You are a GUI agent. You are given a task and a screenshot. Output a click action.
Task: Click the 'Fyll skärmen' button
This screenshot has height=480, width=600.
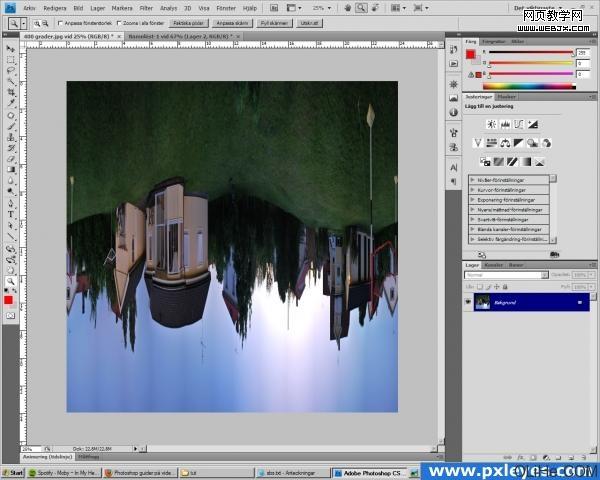click(274, 23)
